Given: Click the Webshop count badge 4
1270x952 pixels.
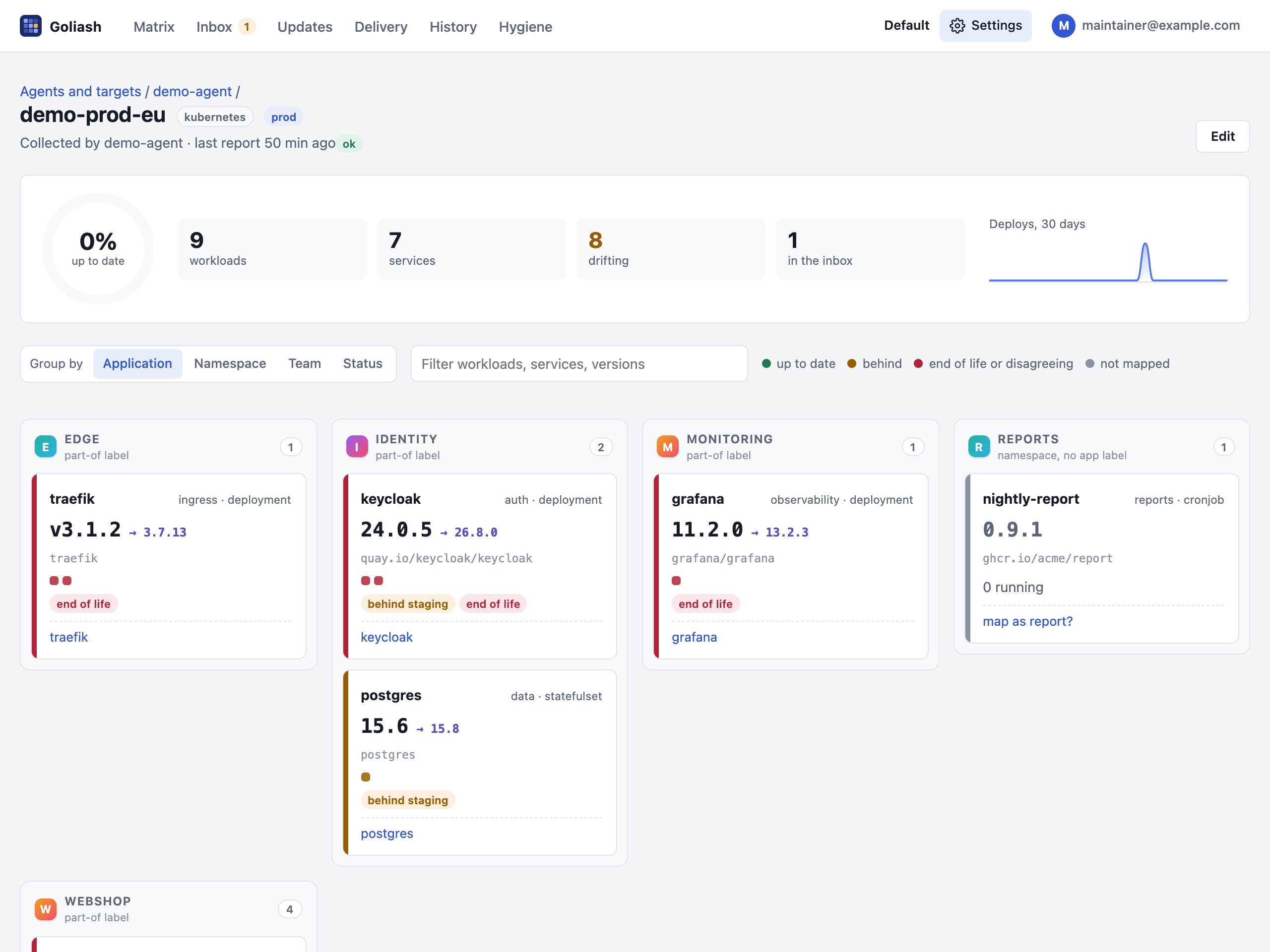Looking at the screenshot, I should click(290, 909).
